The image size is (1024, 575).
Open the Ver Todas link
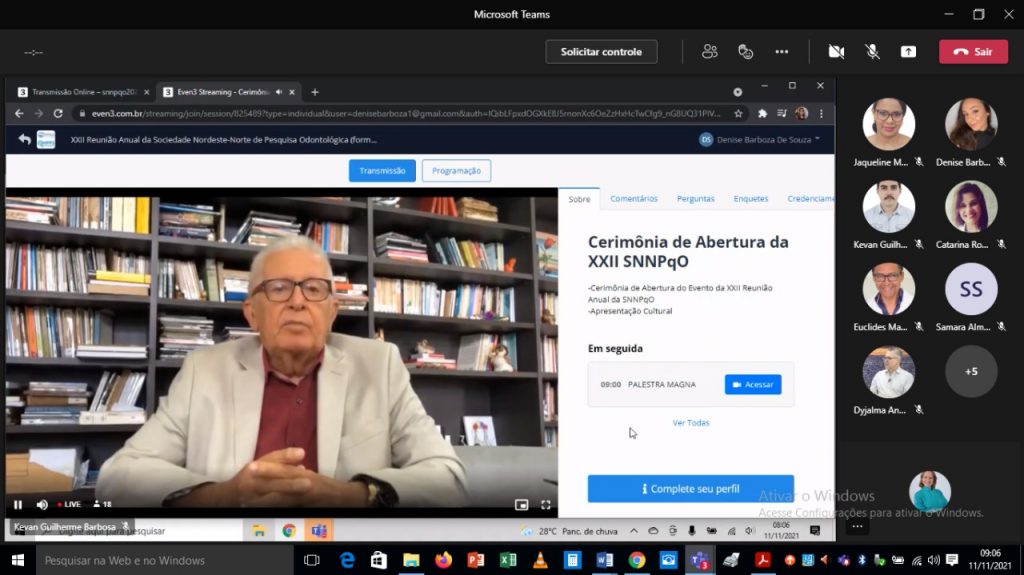(690, 423)
